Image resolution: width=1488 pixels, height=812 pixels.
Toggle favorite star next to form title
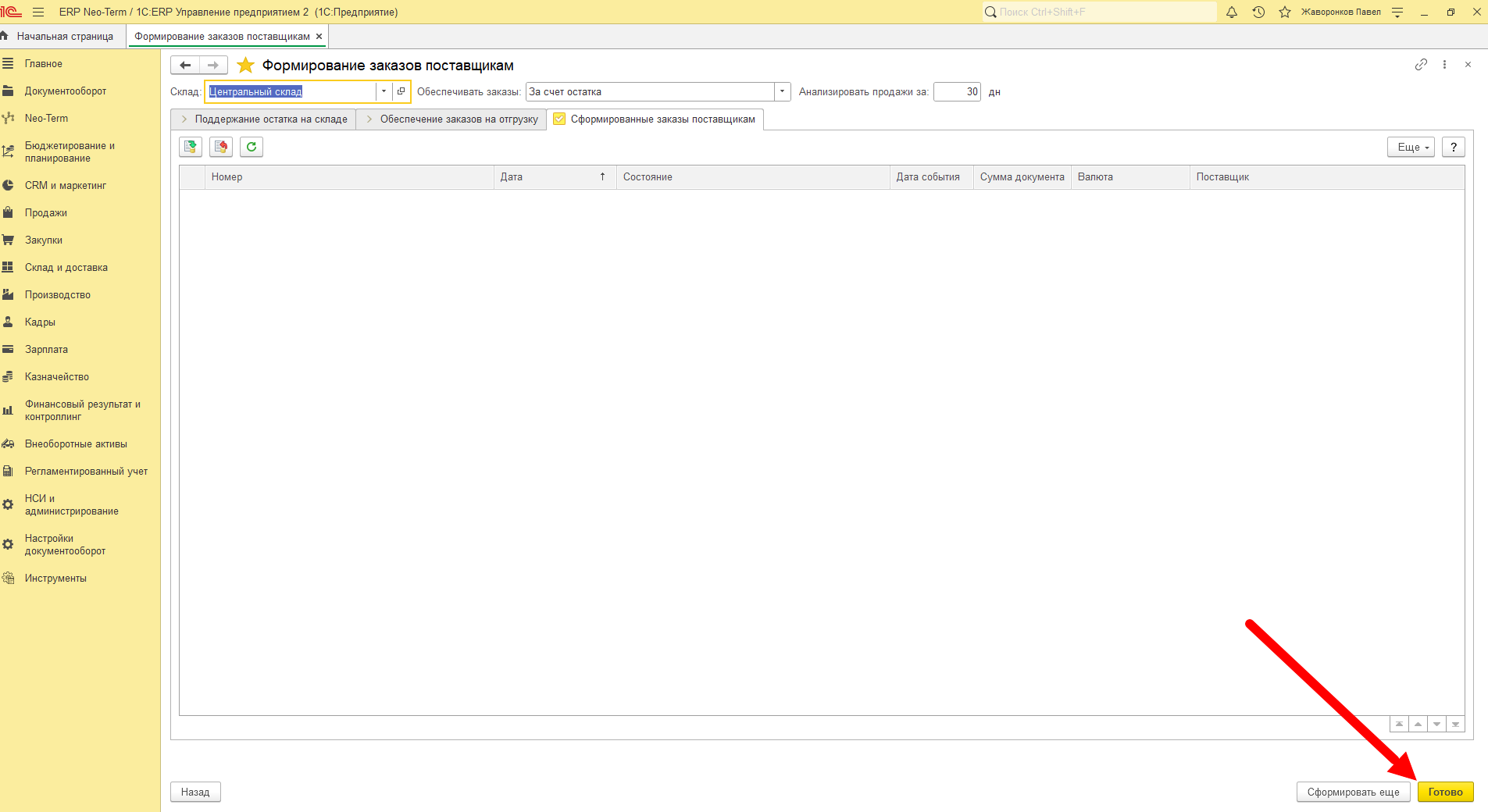pos(245,65)
